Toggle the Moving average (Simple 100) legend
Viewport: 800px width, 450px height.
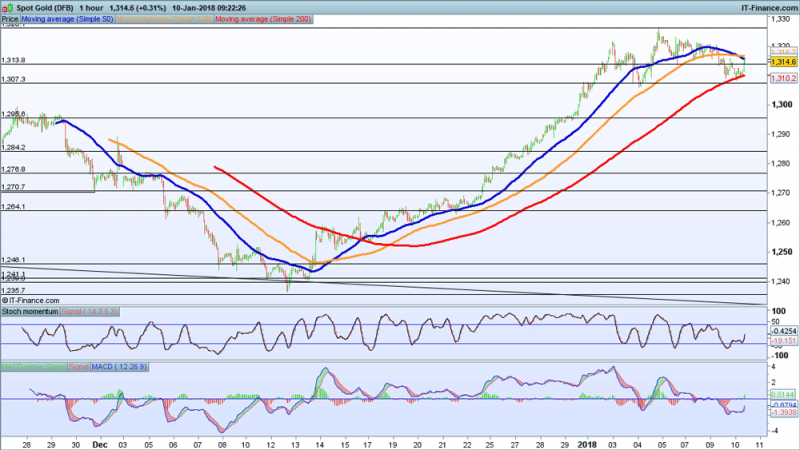point(167,19)
